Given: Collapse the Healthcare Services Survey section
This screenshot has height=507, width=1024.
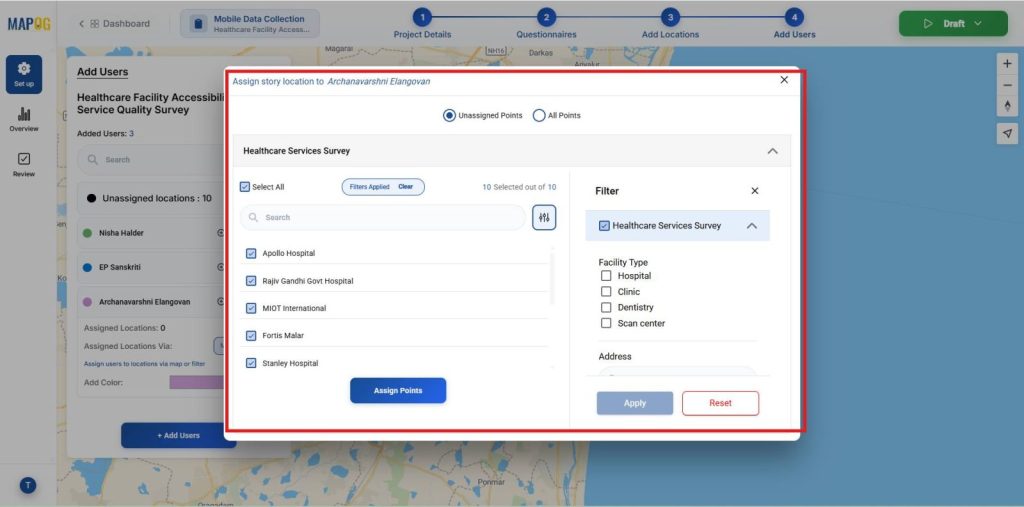Looking at the screenshot, I should click(773, 151).
